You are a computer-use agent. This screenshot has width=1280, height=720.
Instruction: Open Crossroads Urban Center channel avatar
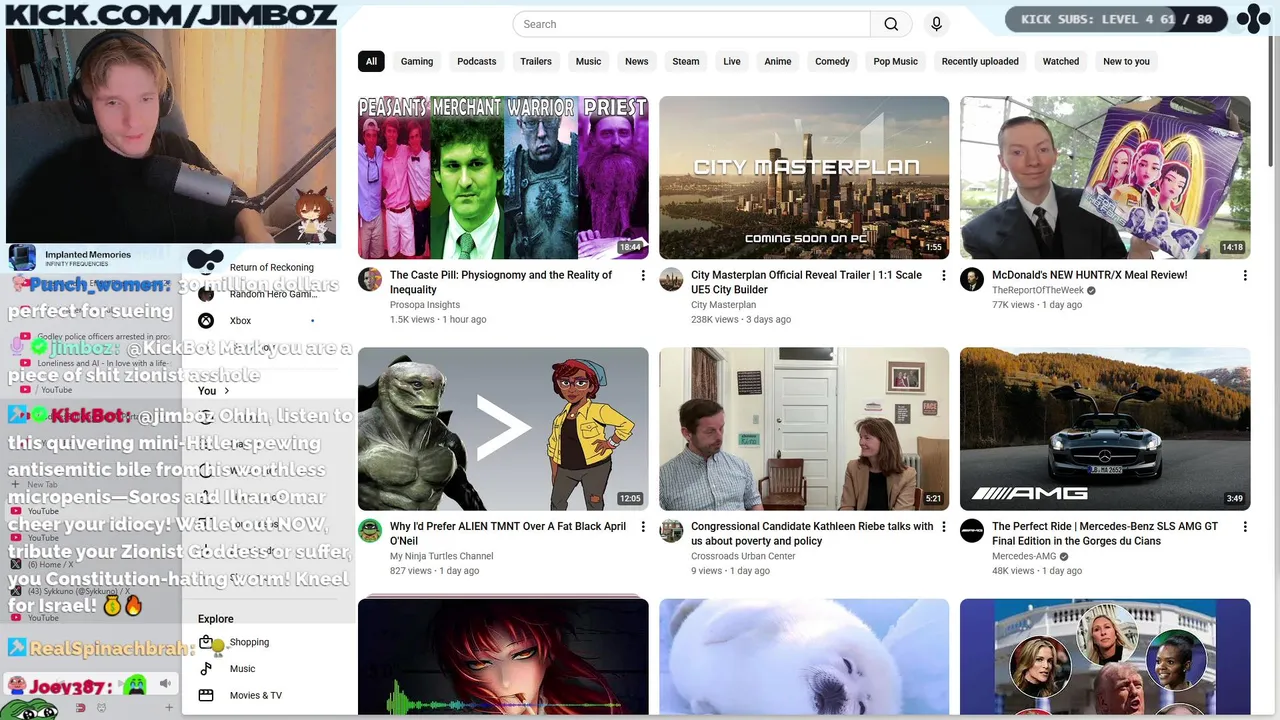tap(671, 530)
